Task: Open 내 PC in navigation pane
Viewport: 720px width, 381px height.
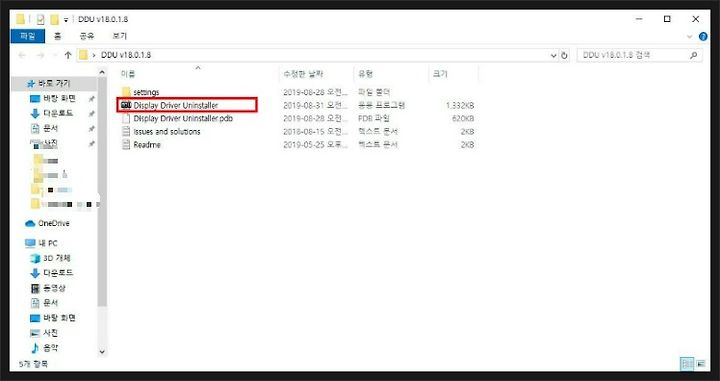Action: point(42,243)
